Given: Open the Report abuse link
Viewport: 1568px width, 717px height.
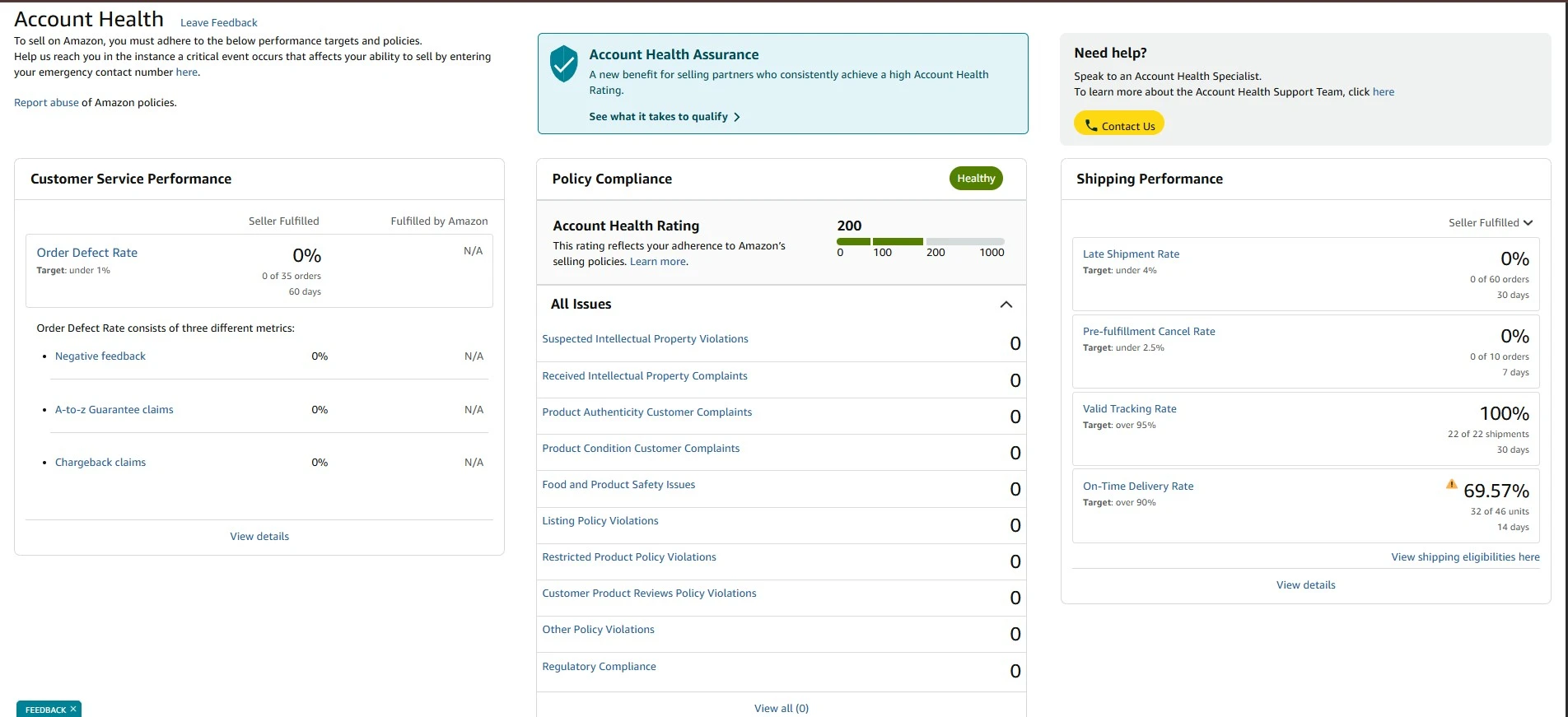Looking at the screenshot, I should click(46, 103).
